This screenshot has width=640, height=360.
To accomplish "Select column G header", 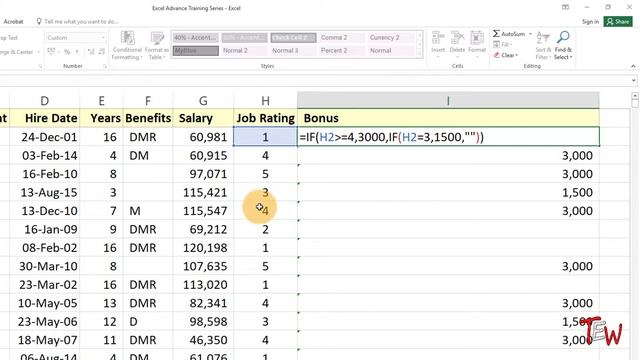I will (203, 100).
